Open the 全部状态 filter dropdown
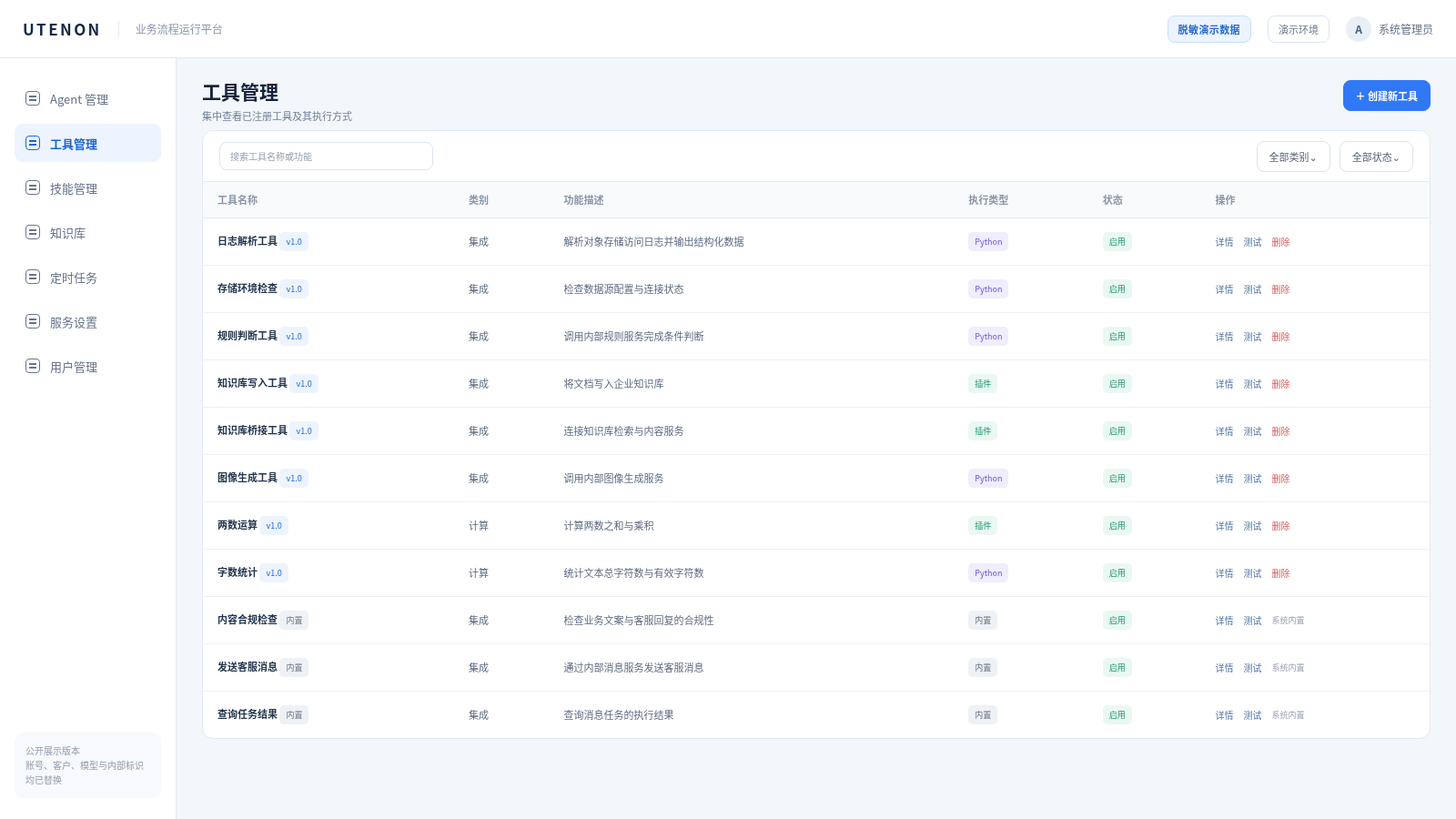Viewport: 1456px width, 819px height. (1376, 157)
